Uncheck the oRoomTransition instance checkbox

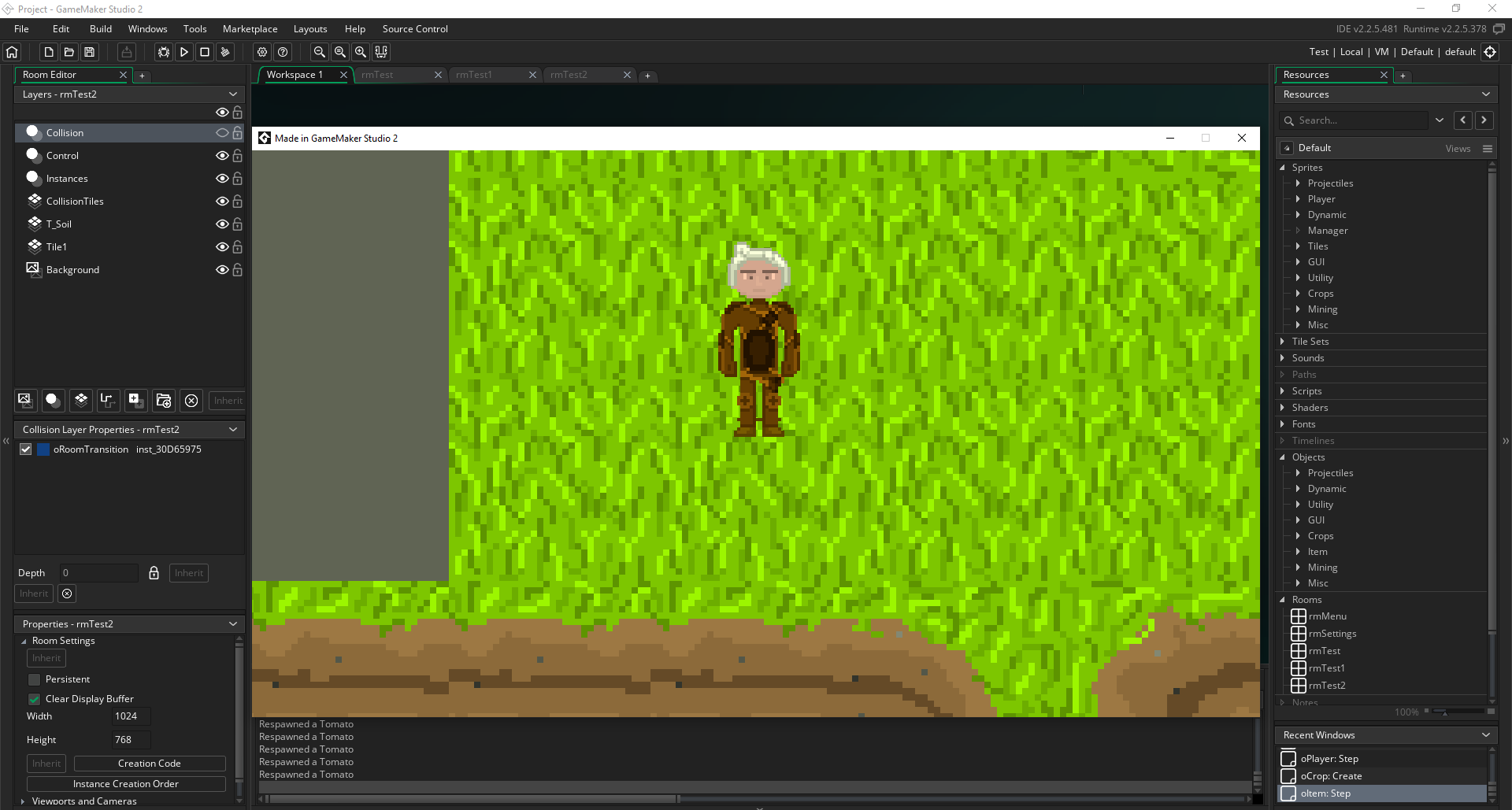tap(26, 449)
